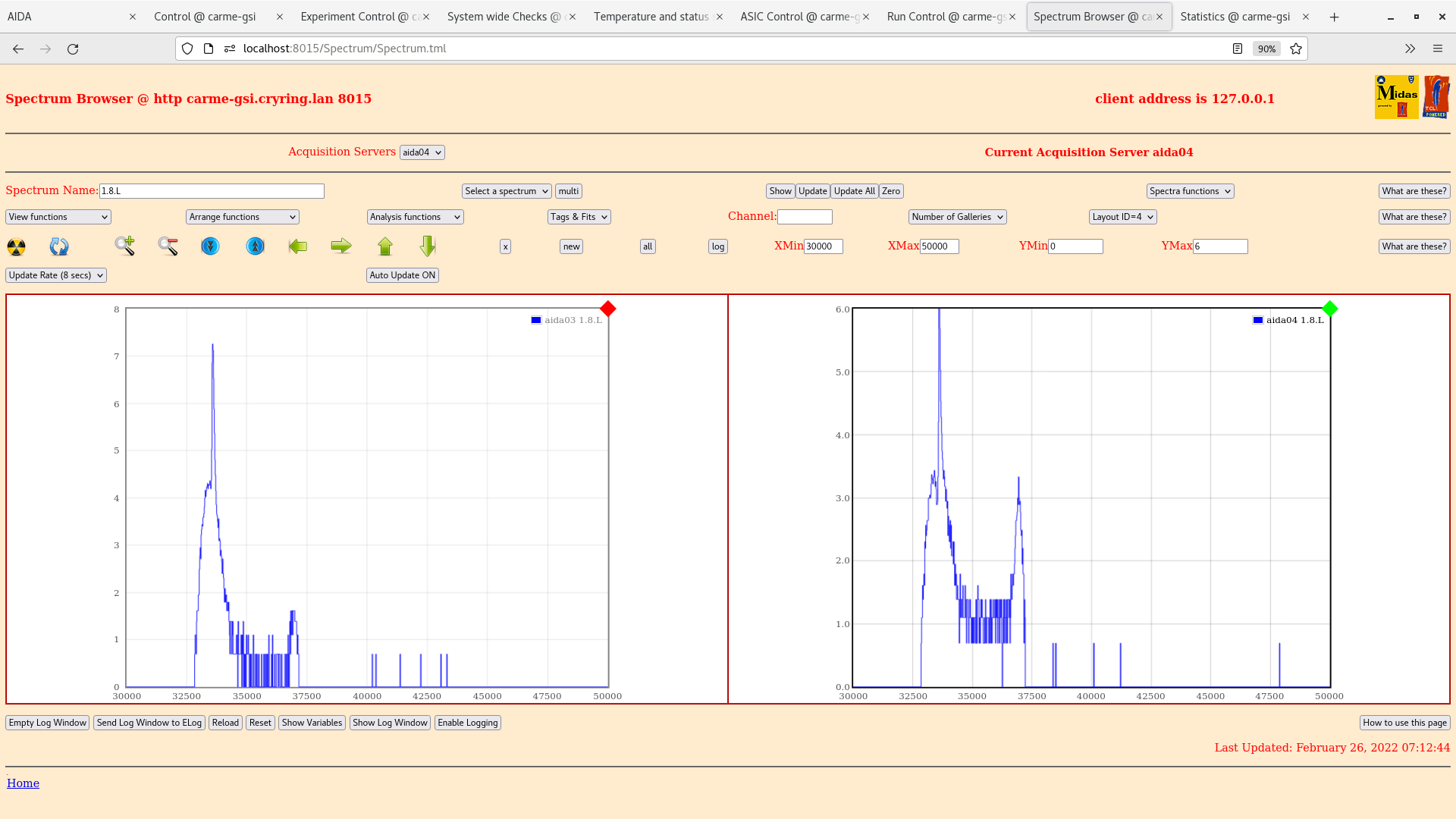This screenshot has height=819, width=1456.
Task: Click the blue circle down-arrows icon
Action: click(x=210, y=246)
